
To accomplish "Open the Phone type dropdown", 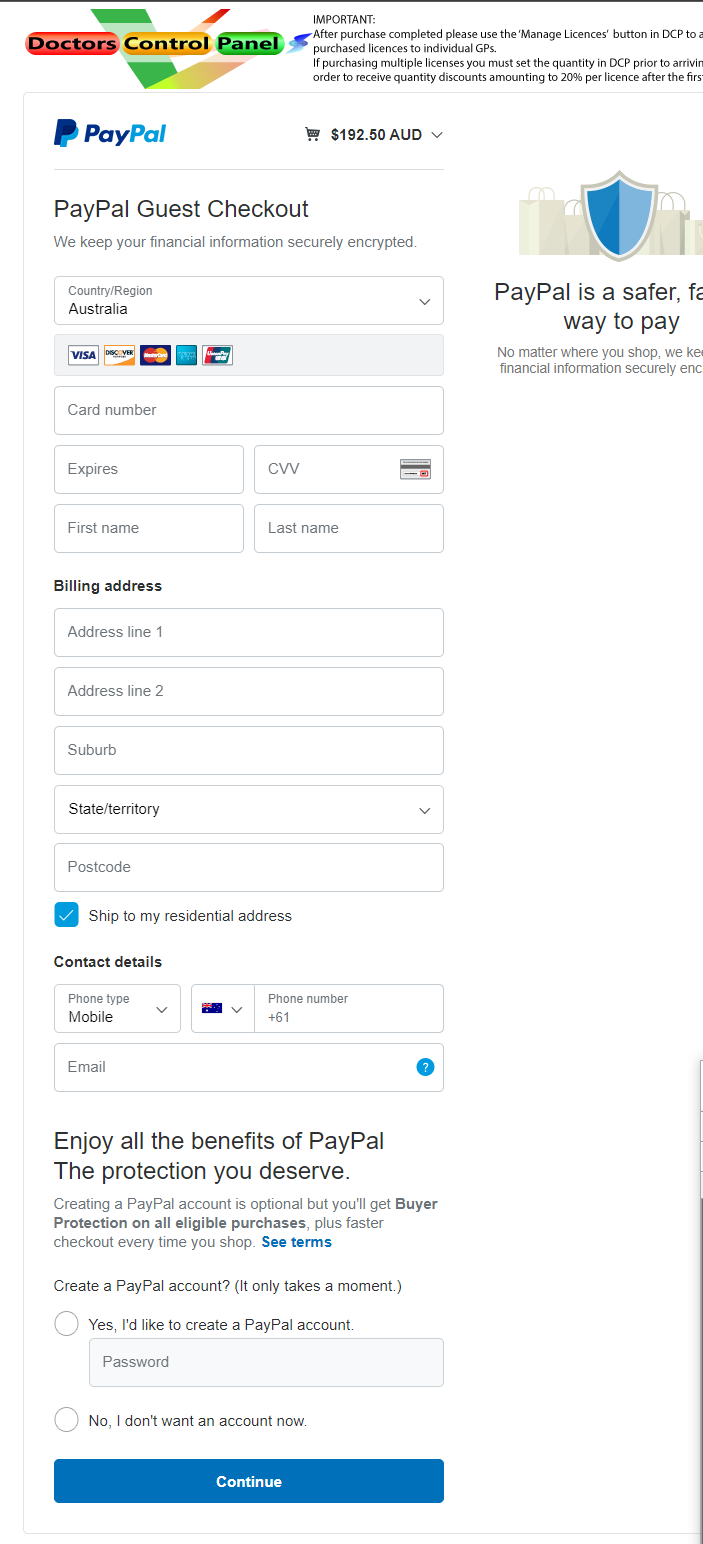I will pos(117,1008).
